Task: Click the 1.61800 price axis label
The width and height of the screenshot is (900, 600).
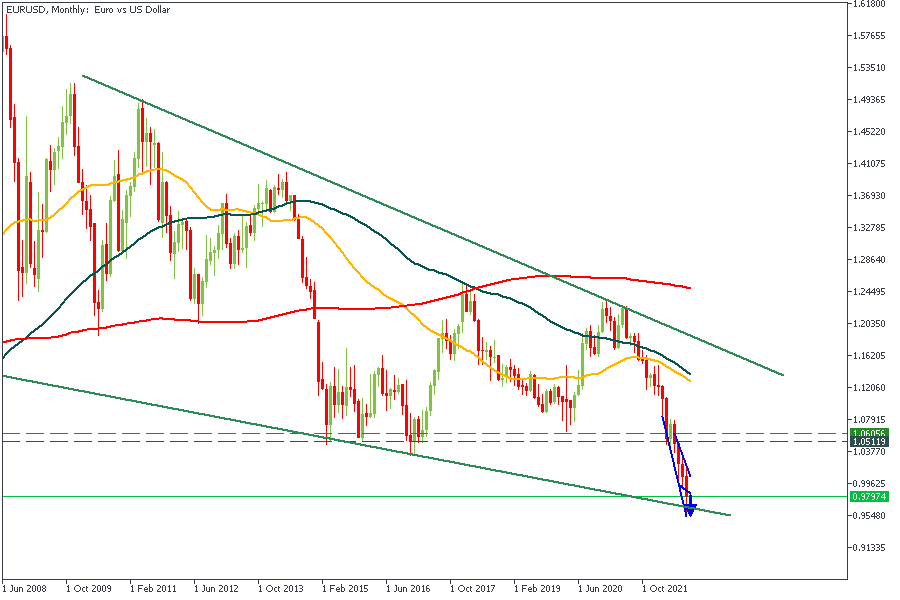Action: [869, 4]
